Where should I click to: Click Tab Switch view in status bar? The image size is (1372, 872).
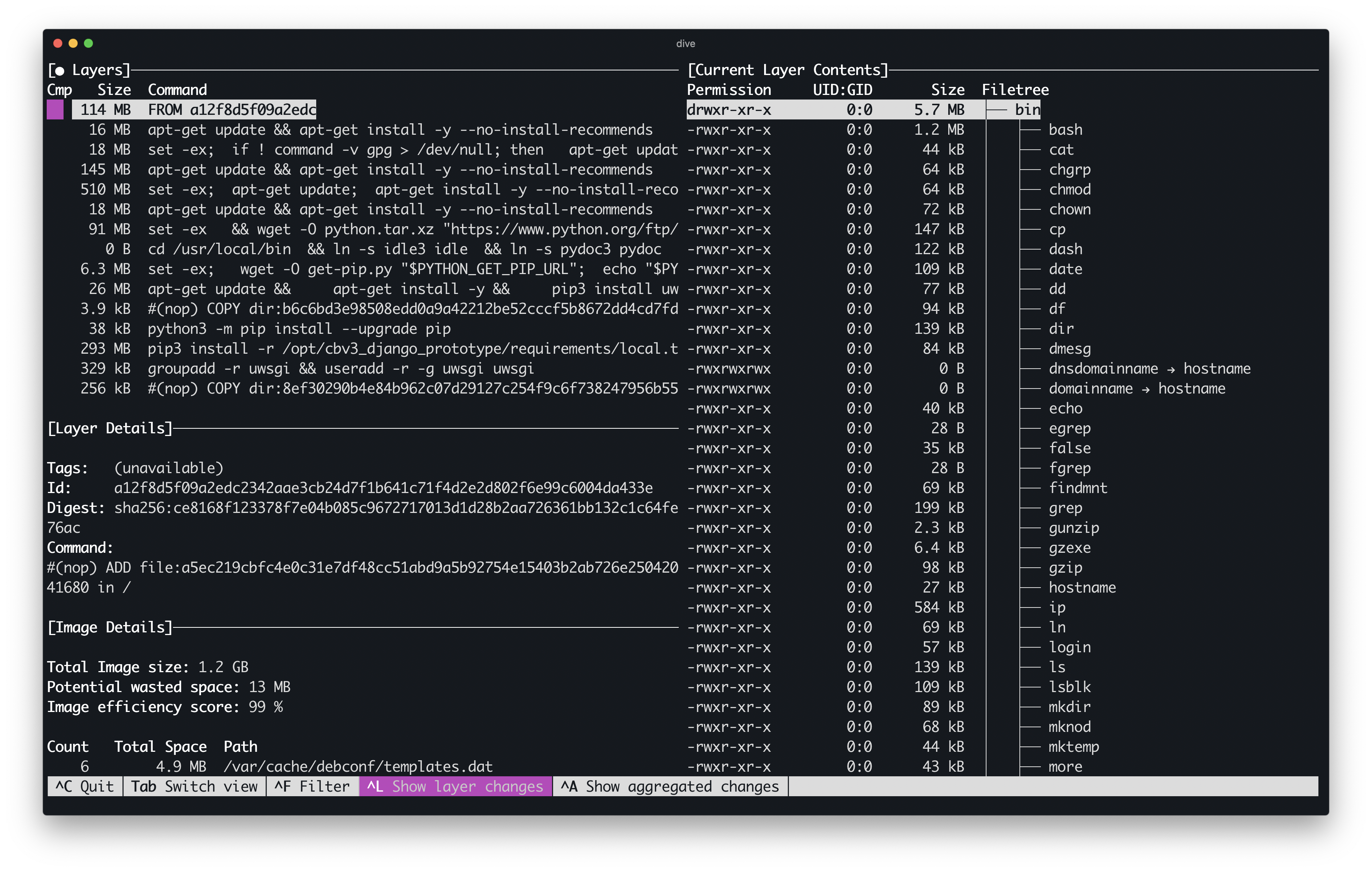click(x=194, y=786)
